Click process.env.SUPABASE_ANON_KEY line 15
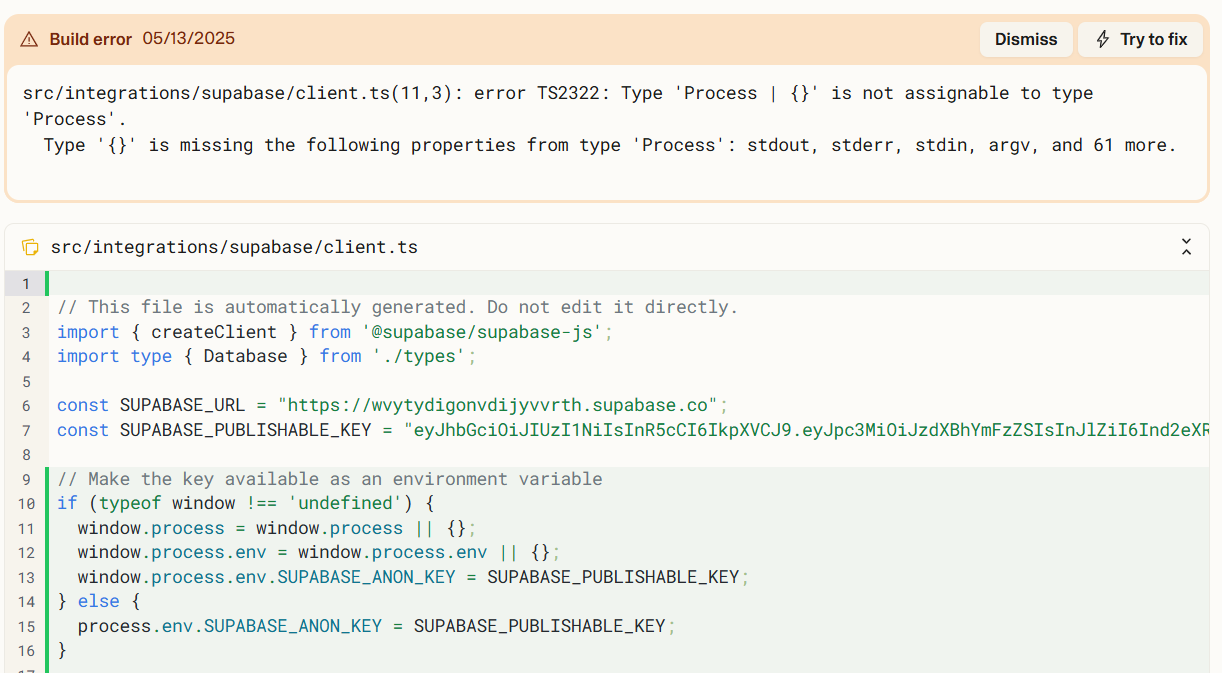The width and height of the screenshot is (1222, 673). click(377, 626)
